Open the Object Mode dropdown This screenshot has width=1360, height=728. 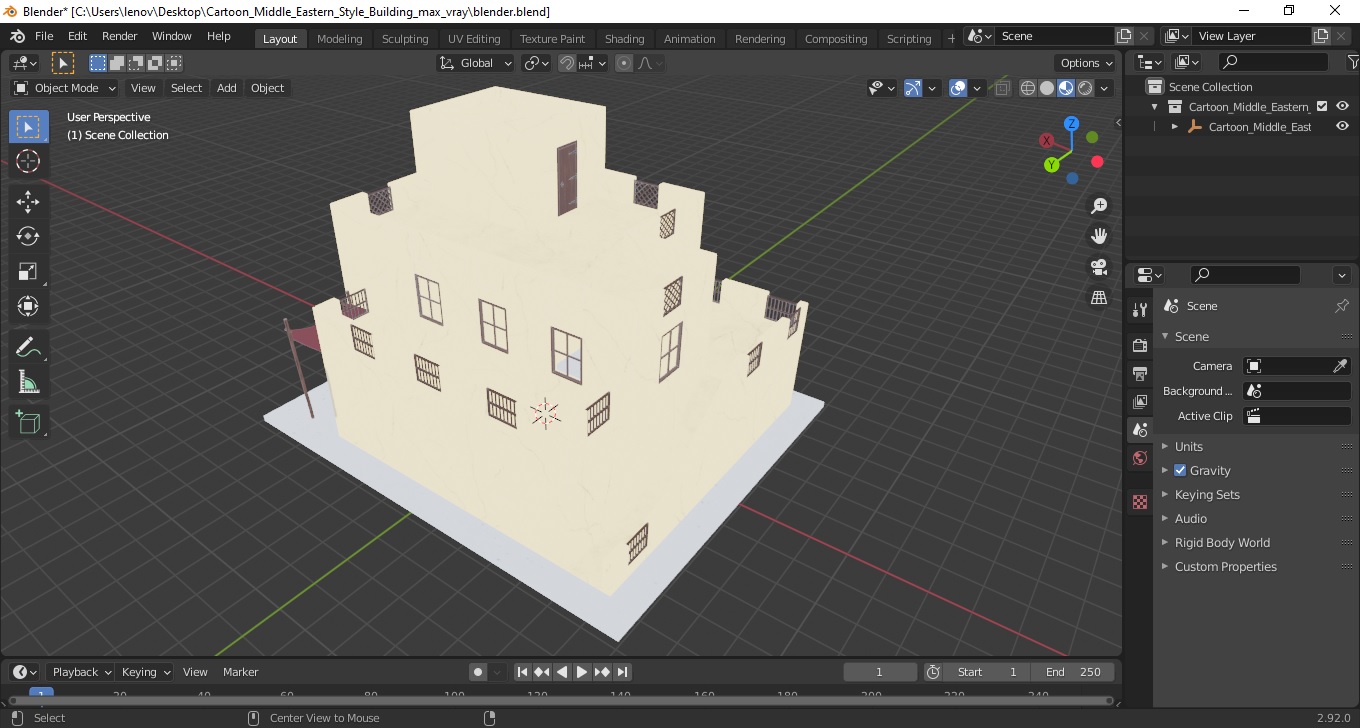point(65,88)
